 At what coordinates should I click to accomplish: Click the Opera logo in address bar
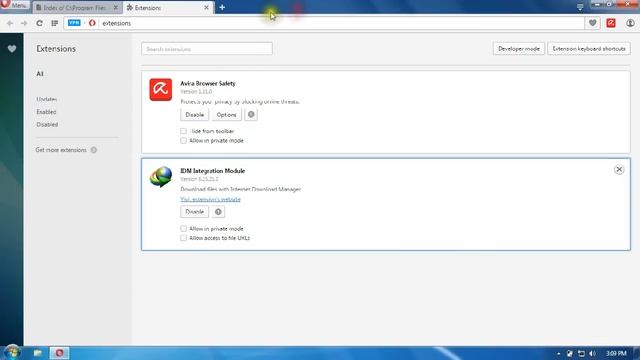coord(92,23)
